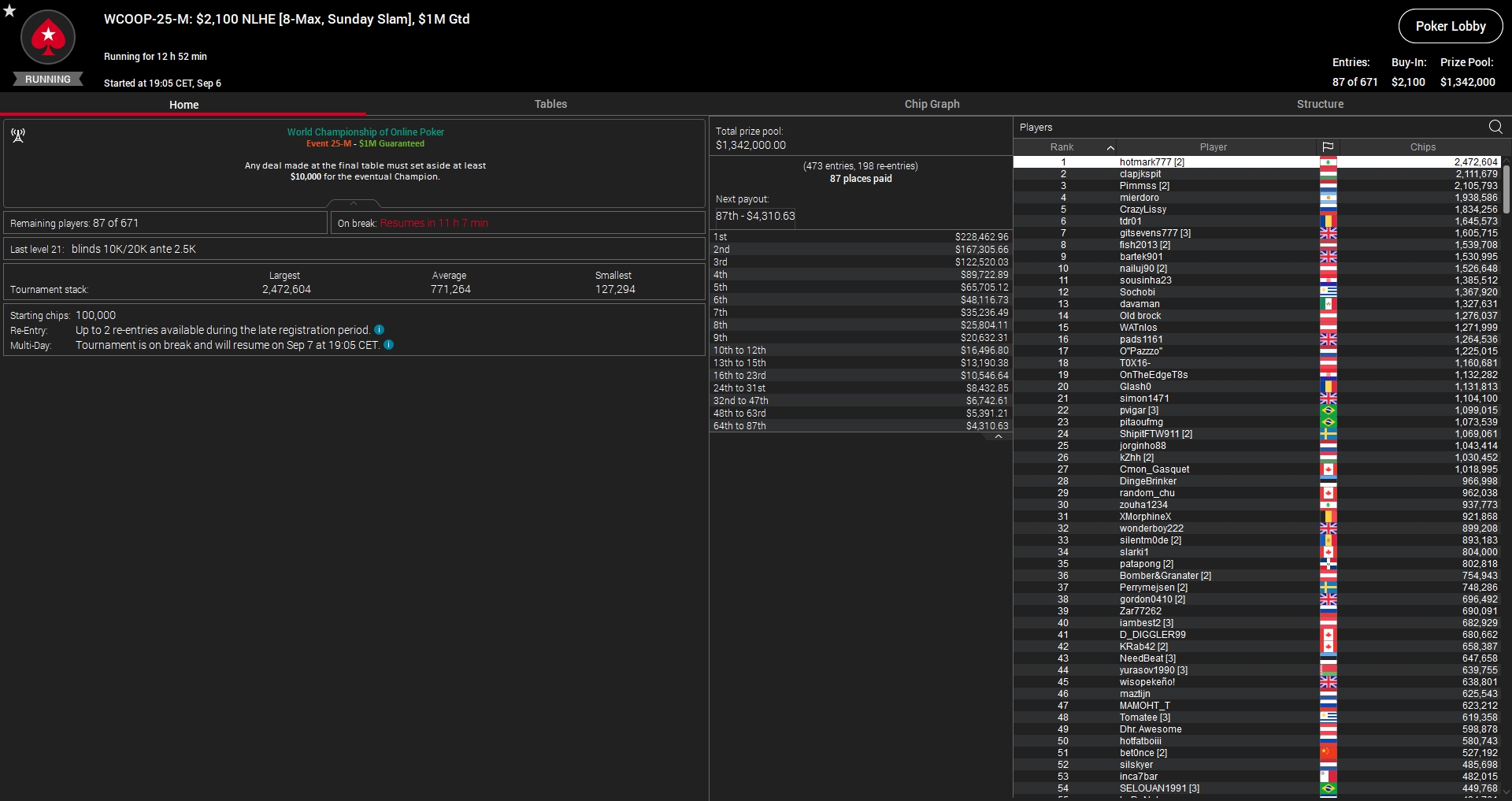1512x801 pixels.
Task: Sort by Player column header
Action: [x=1214, y=147]
